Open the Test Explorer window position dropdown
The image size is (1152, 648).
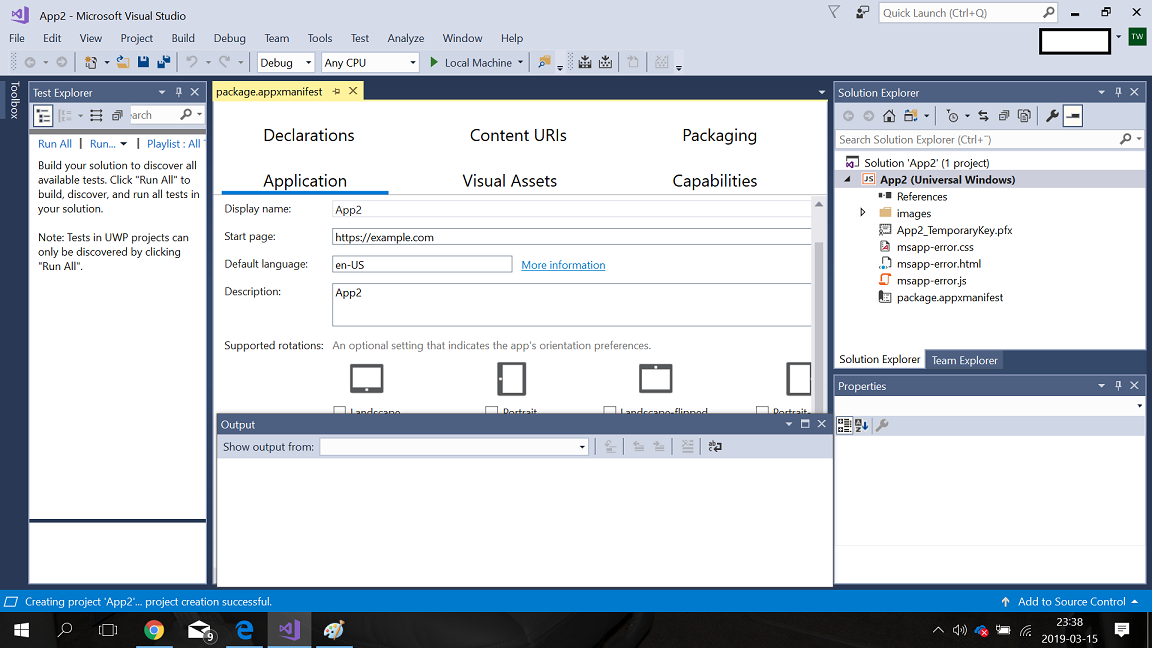(162, 93)
